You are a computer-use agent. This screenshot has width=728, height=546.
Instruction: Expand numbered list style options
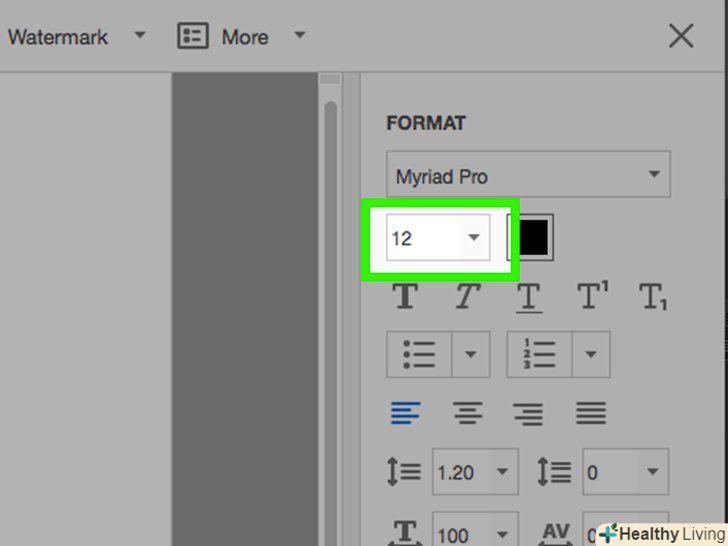click(590, 354)
